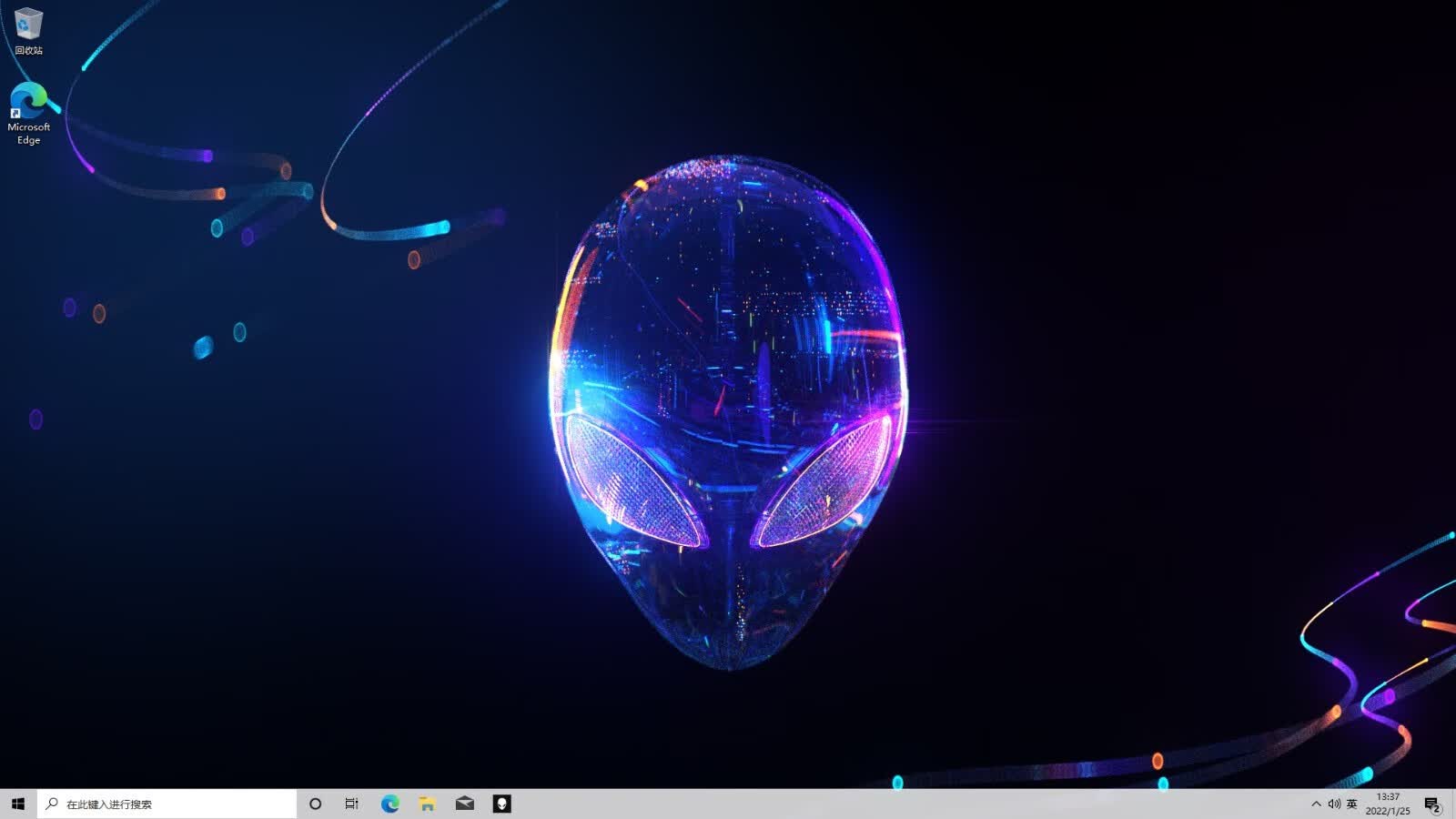Launch Alienware Command Center from the taskbar
The image size is (1456, 819).
click(503, 804)
